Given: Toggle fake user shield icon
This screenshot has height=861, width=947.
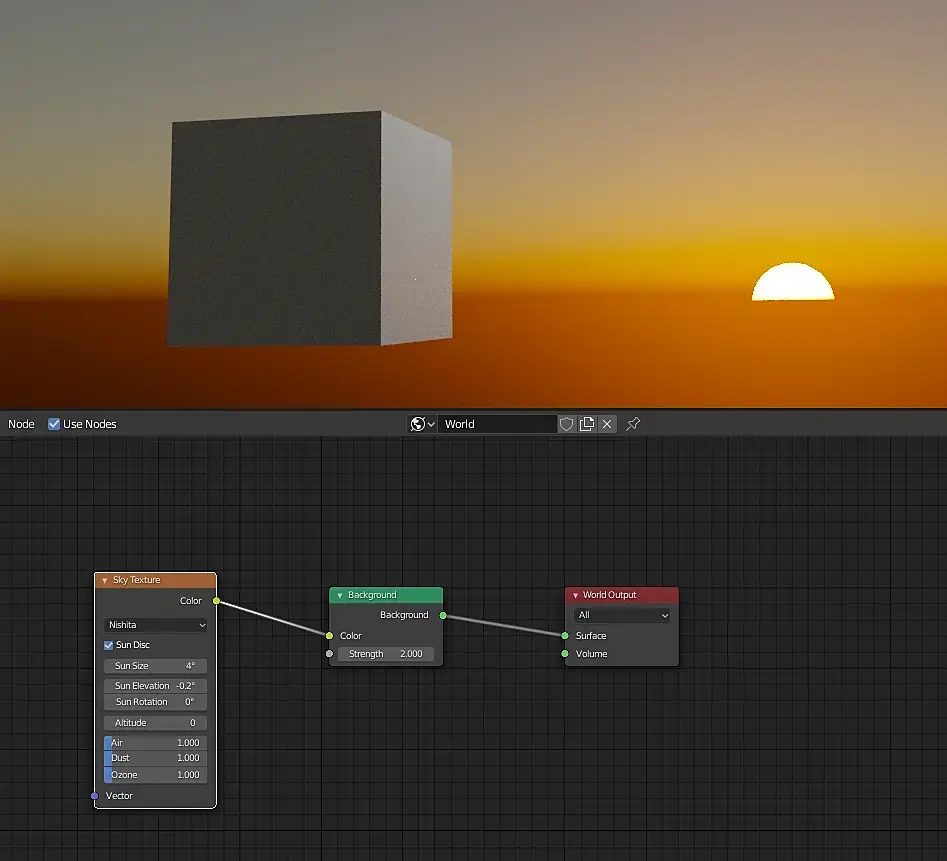Looking at the screenshot, I should [x=566, y=424].
